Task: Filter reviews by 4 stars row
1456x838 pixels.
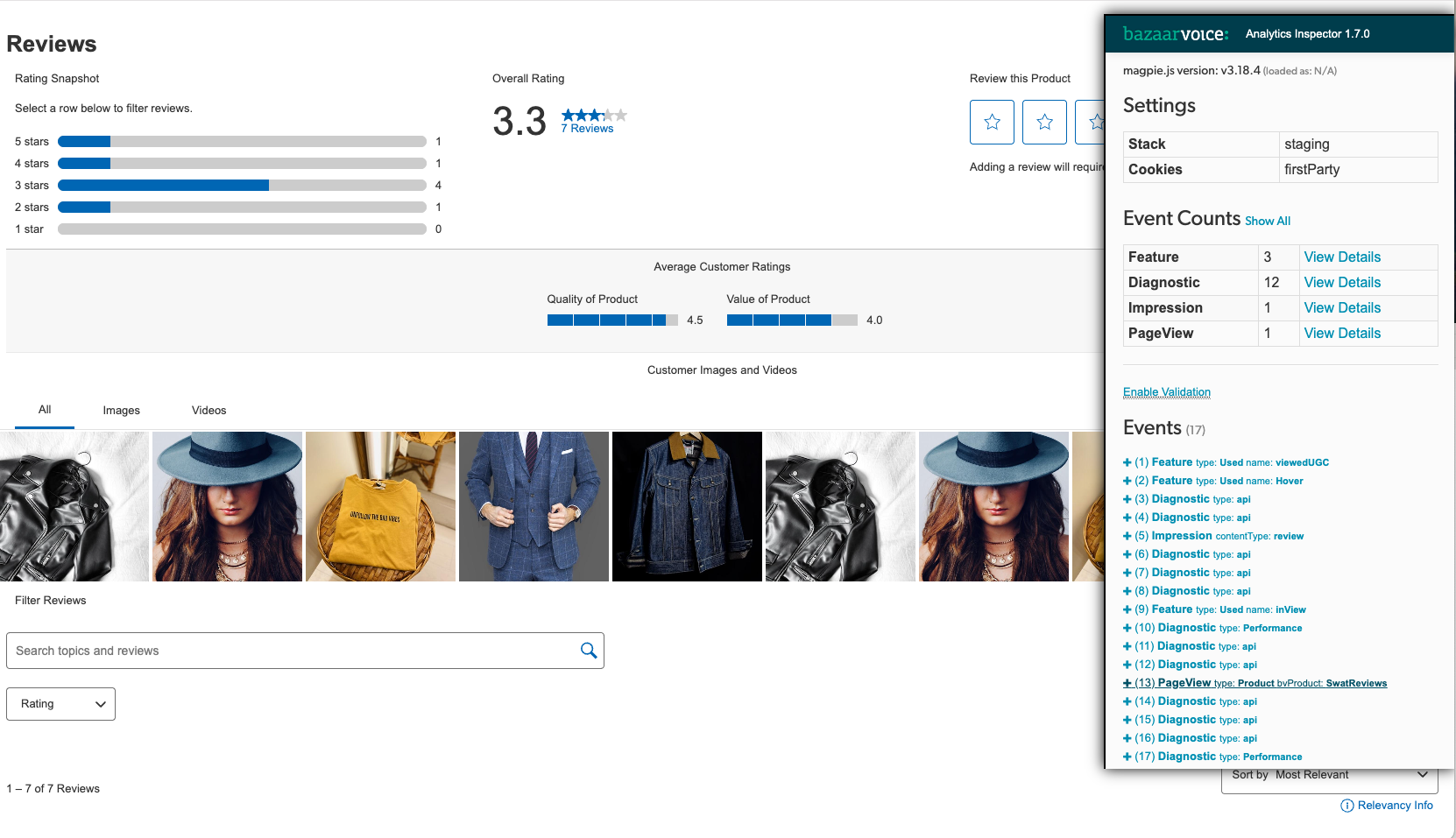Action: (228, 164)
